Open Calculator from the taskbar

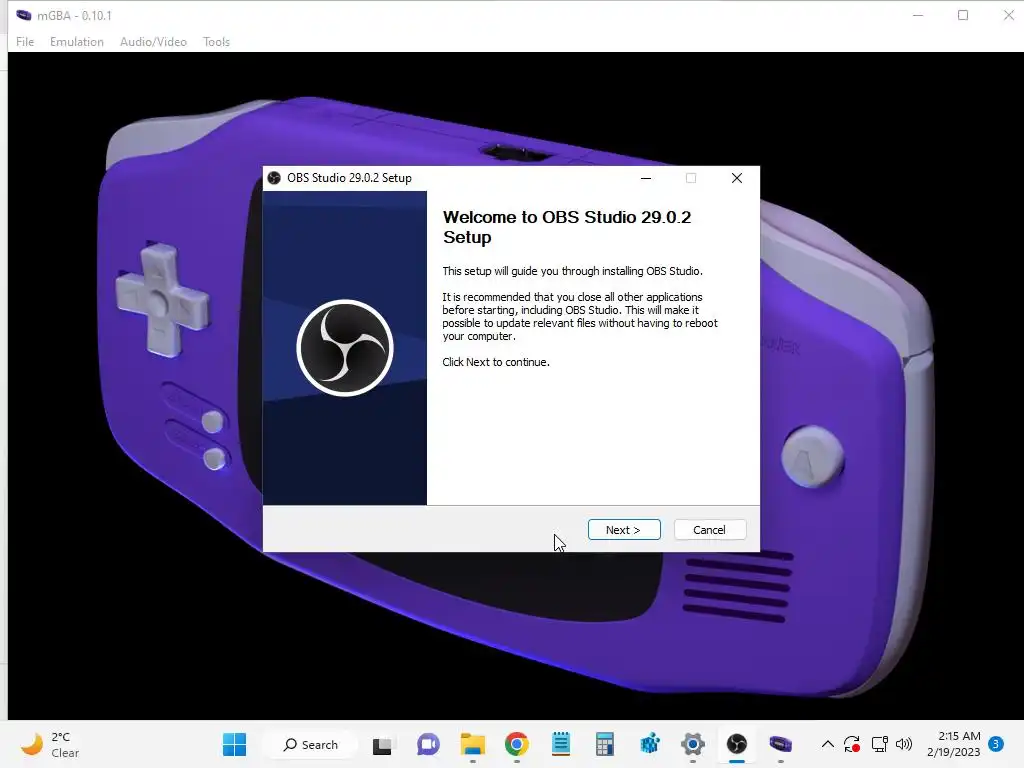605,744
